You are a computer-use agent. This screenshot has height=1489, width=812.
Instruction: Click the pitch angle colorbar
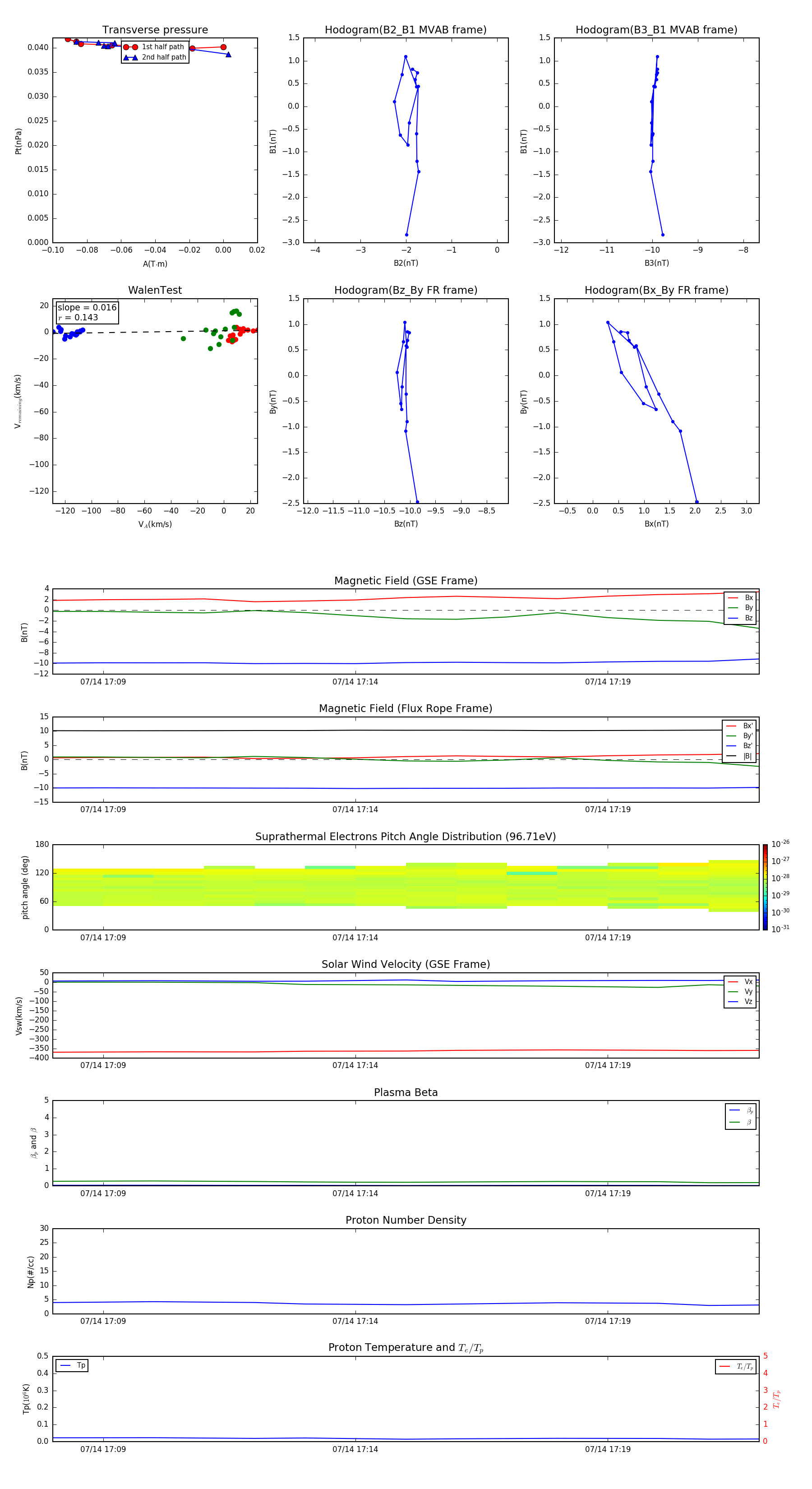[x=765, y=887]
